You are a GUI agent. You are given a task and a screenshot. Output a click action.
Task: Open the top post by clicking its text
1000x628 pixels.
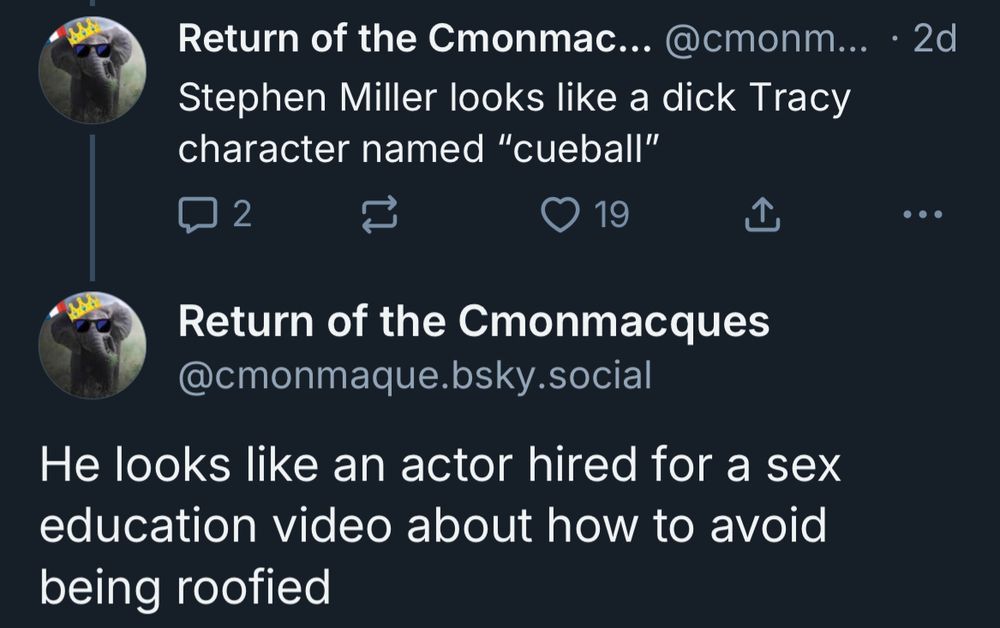(514, 123)
